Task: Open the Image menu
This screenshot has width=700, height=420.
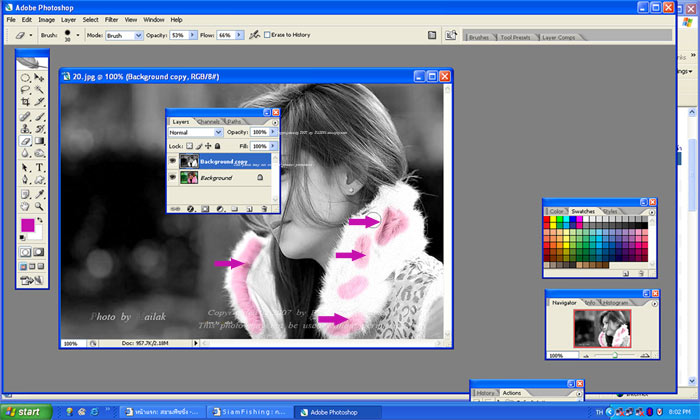Action: 46,20
